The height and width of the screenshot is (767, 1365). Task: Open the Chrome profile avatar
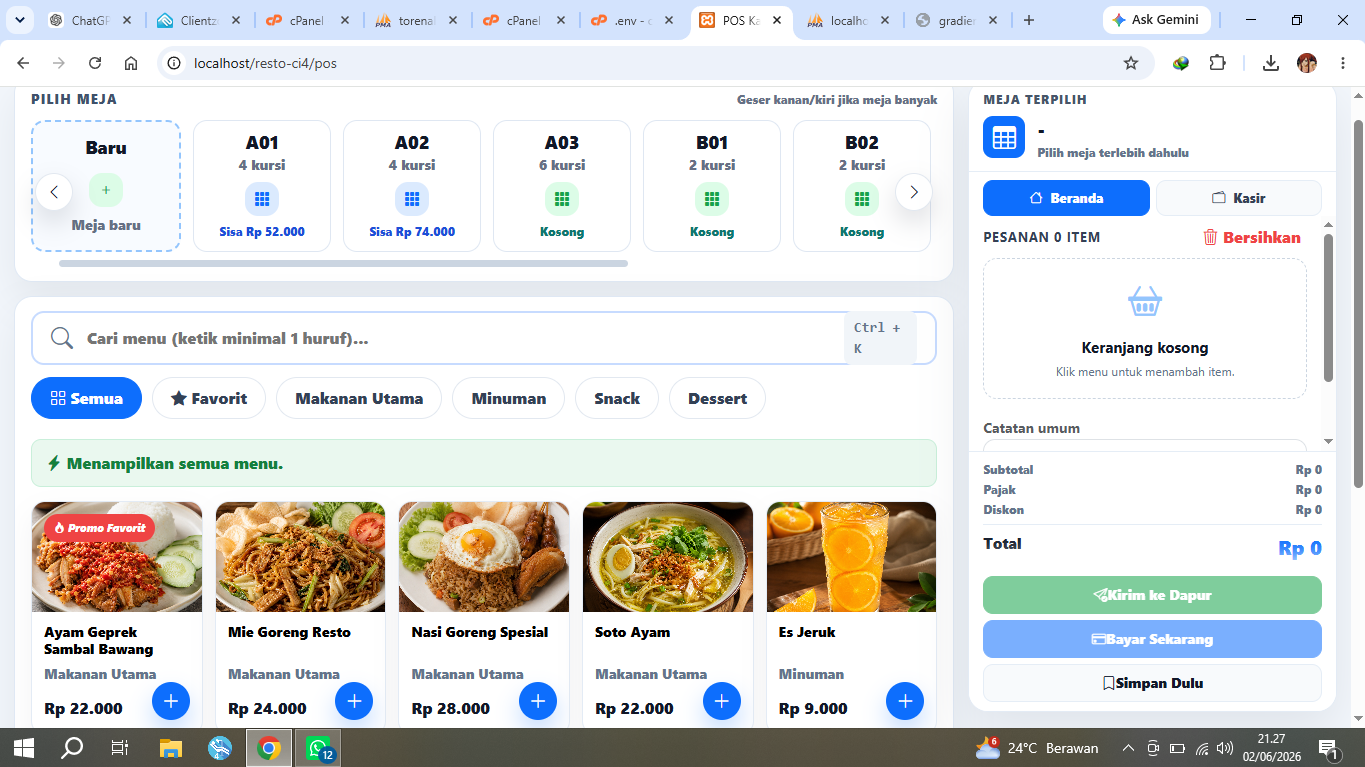pyautogui.click(x=1307, y=63)
